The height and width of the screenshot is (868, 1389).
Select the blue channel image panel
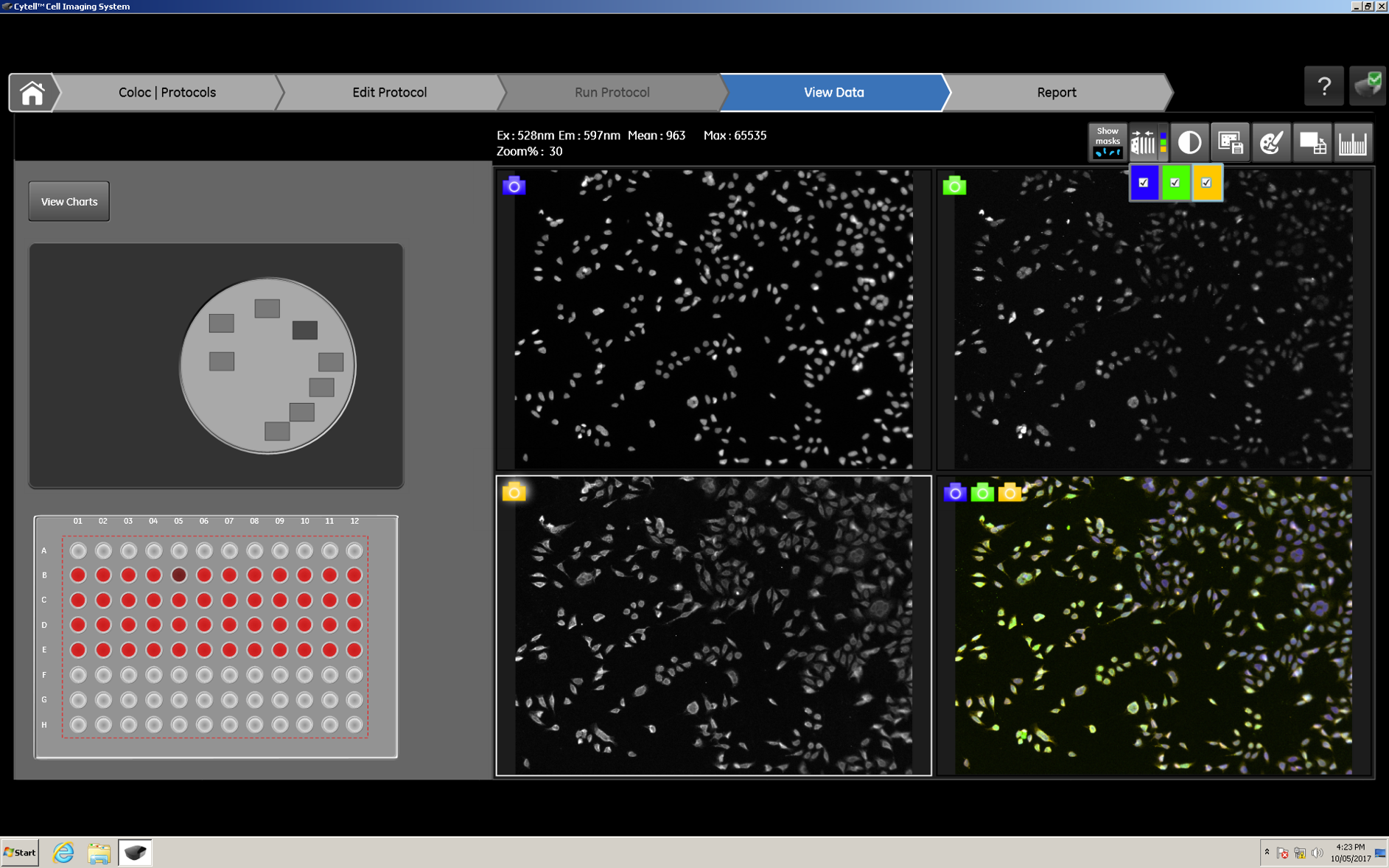click(x=713, y=319)
